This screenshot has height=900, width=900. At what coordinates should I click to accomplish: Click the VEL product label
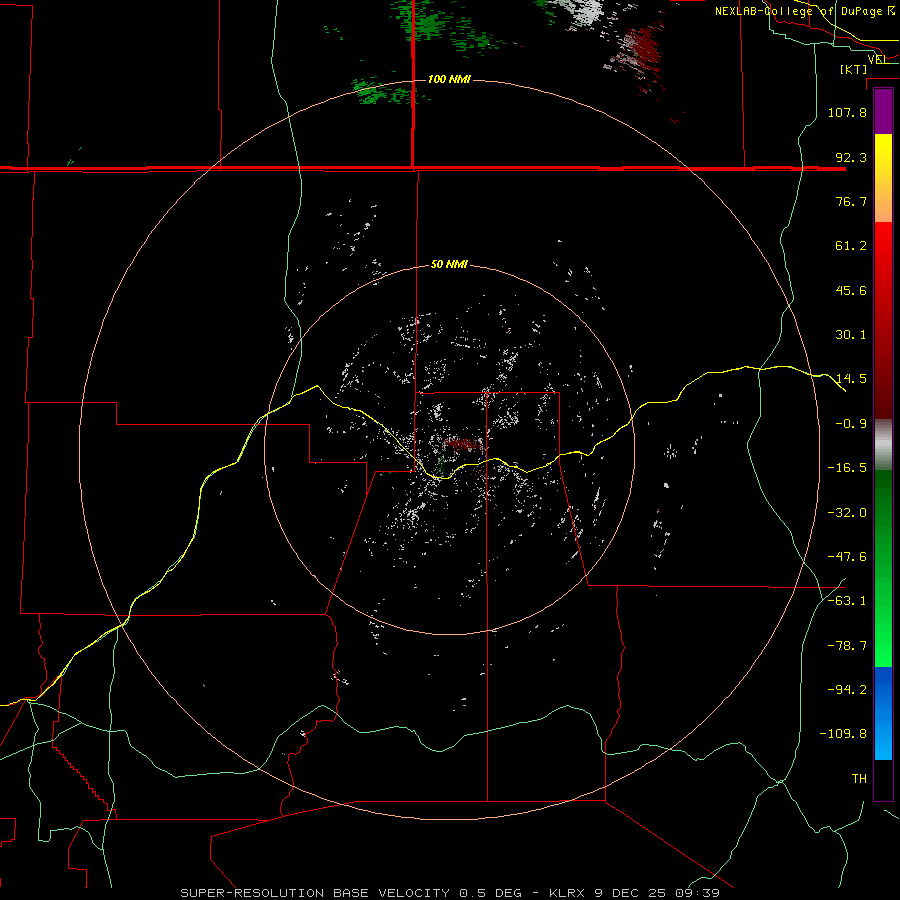[x=878, y=59]
